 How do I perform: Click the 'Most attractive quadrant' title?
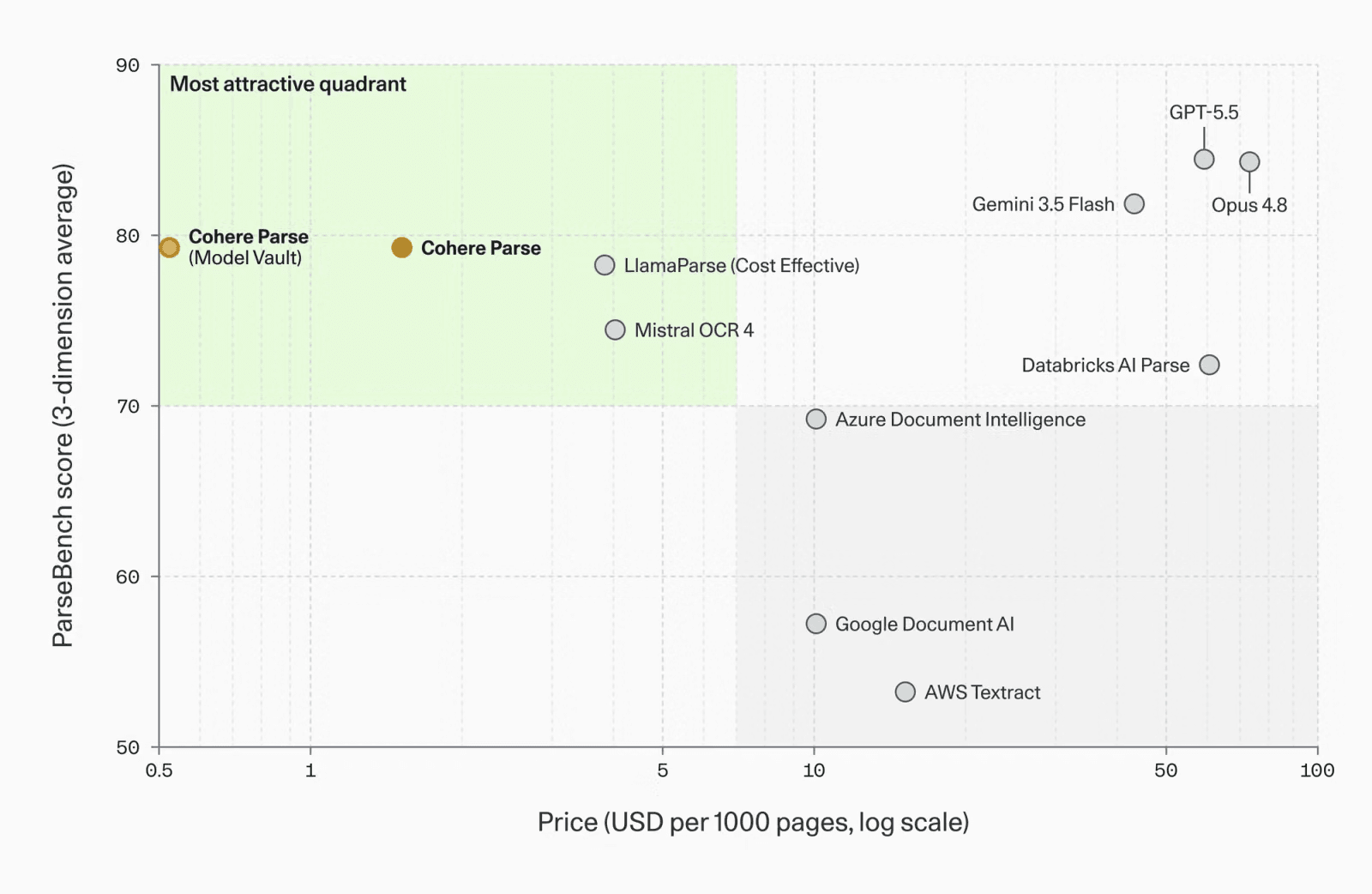(x=288, y=84)
